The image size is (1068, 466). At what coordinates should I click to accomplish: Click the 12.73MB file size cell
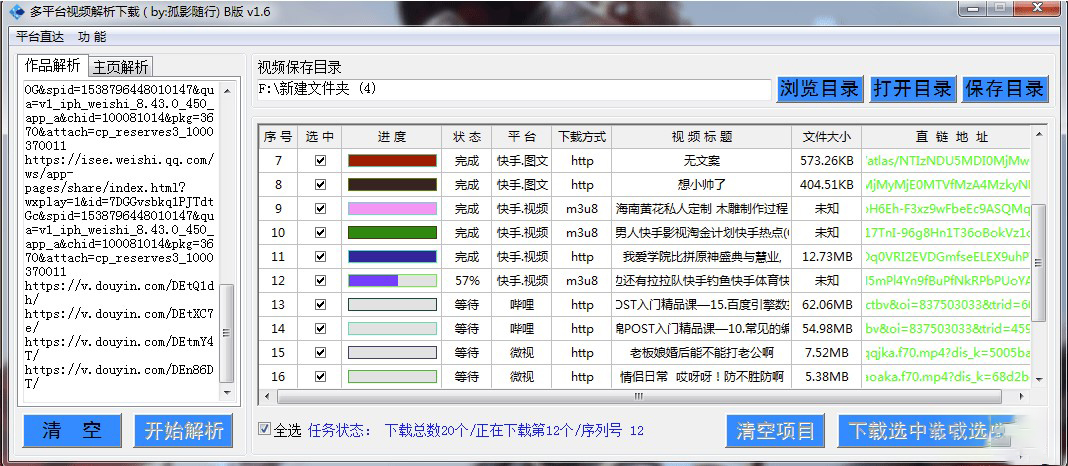click(x=826, y=257)
